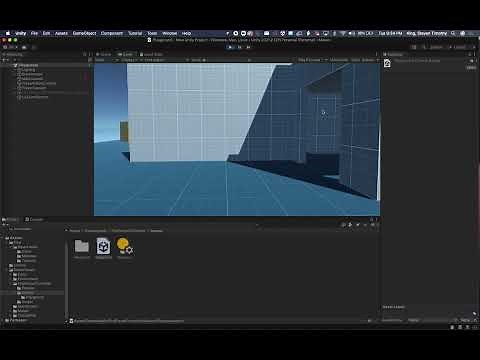This screenshot has height=360, width=480.
Task: Click the Wi-Fi status icon
Action: (x=343, y=33)
